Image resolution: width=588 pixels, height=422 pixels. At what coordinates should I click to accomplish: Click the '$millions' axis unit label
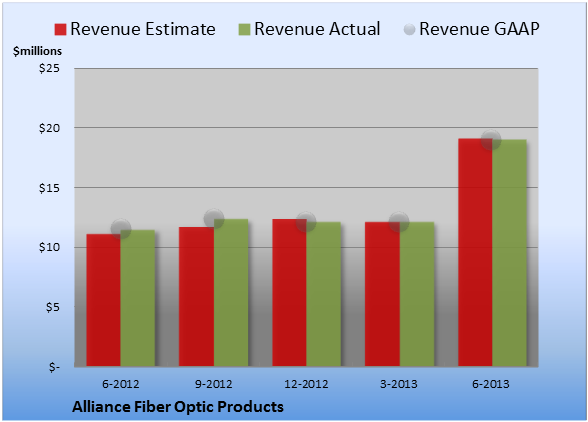[37, 51]
